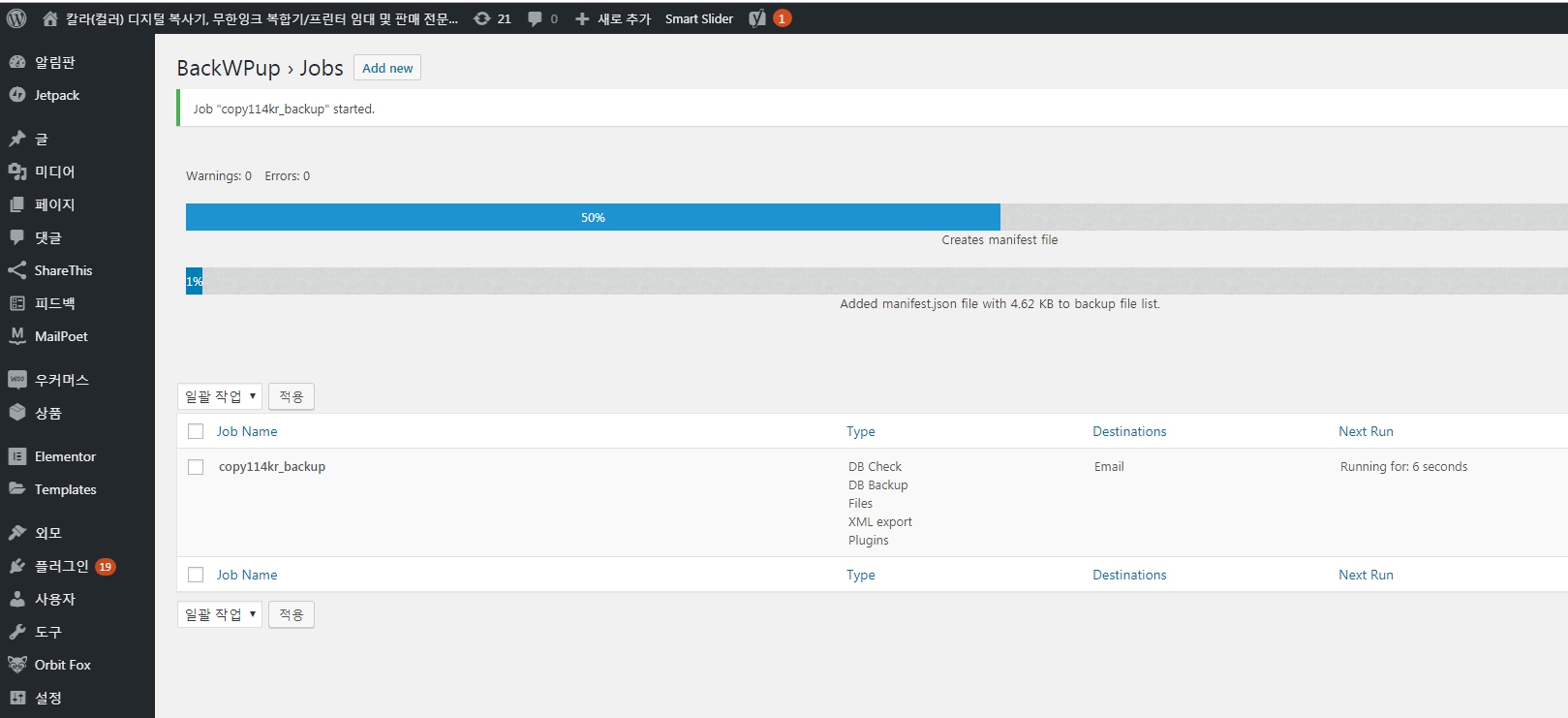This screenshot has height=718, width=1568.
Task: Click the Orbit Fox sidebar icon
Action: [17, 665]
